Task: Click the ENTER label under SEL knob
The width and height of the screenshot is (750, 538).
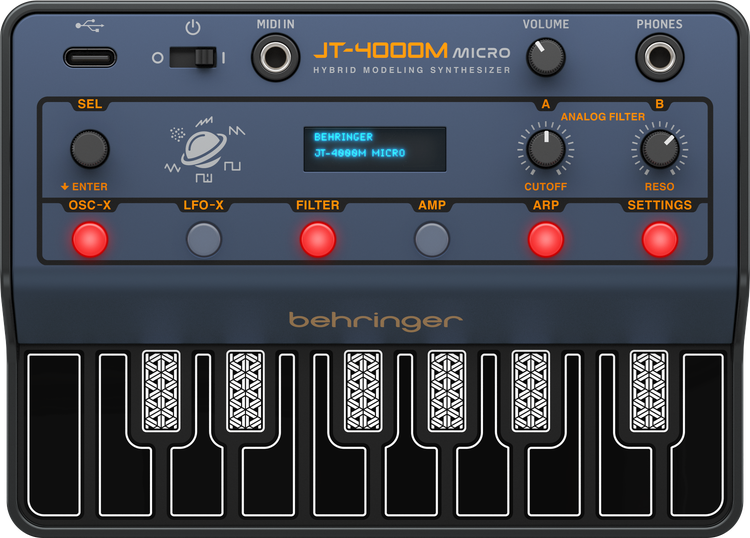Action: click(84, 187)
